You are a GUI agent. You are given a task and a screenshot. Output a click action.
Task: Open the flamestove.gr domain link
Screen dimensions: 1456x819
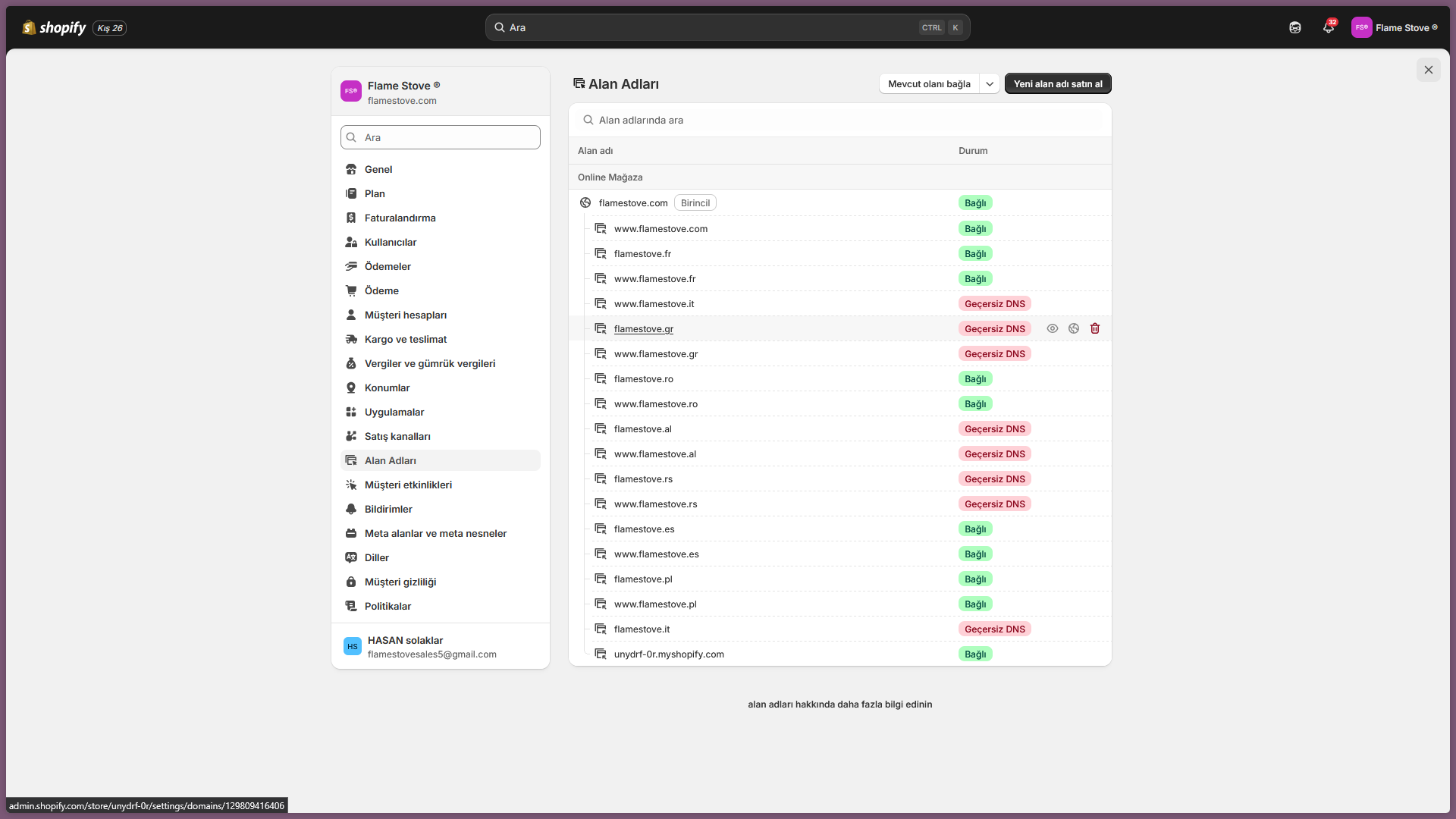[x=644, y=328]
